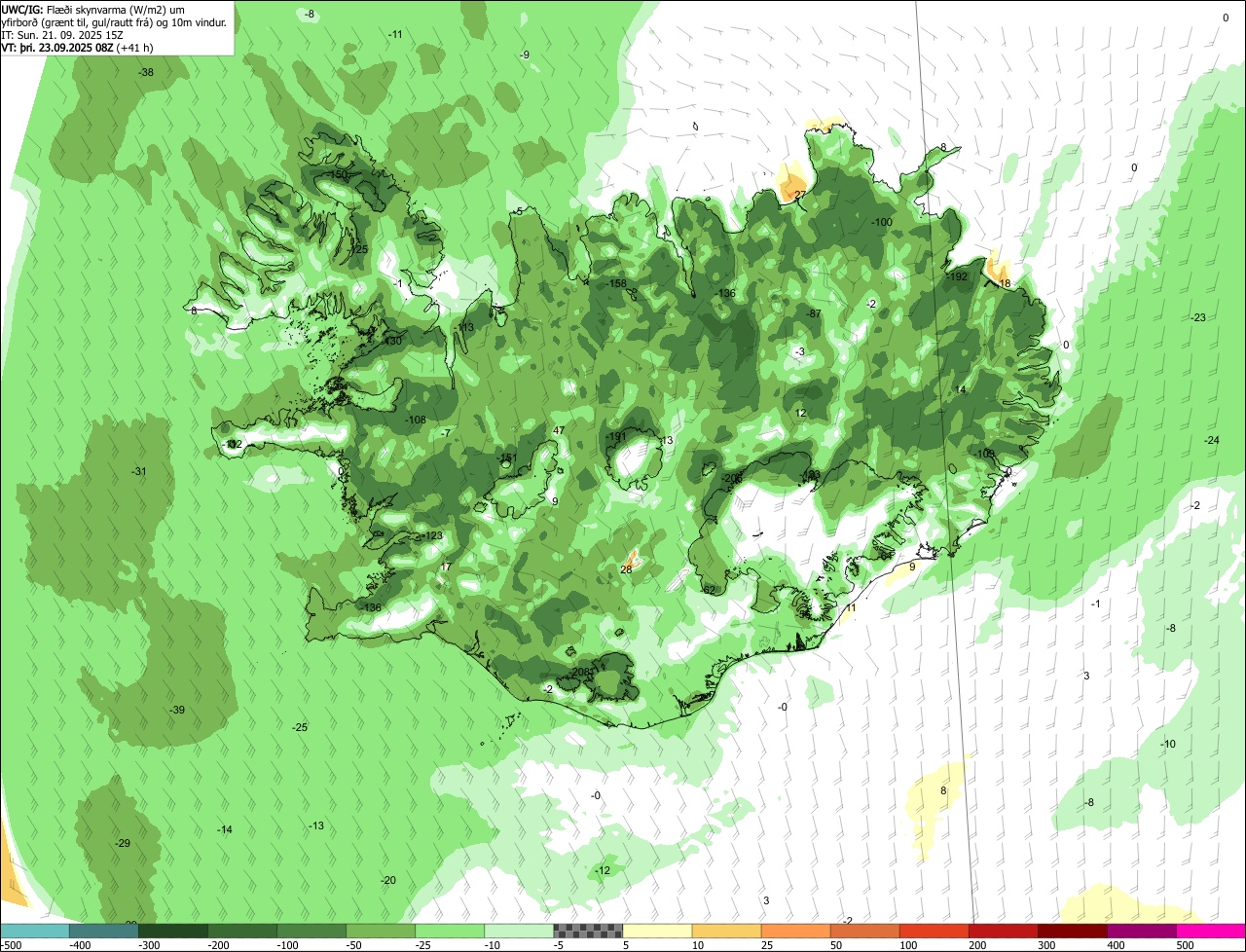The height and width of the screenshot is (952, 1246).
Task: Click the '-24' value on the map
Action: click(x=1212, y=441)
